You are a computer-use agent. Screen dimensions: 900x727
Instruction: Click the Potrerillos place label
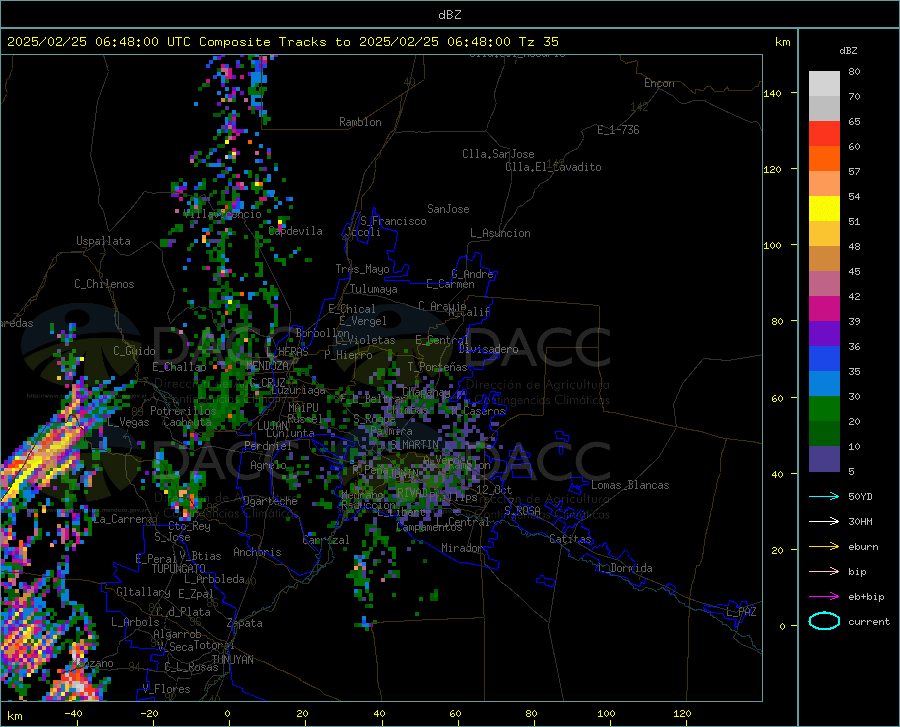(183, 411)
